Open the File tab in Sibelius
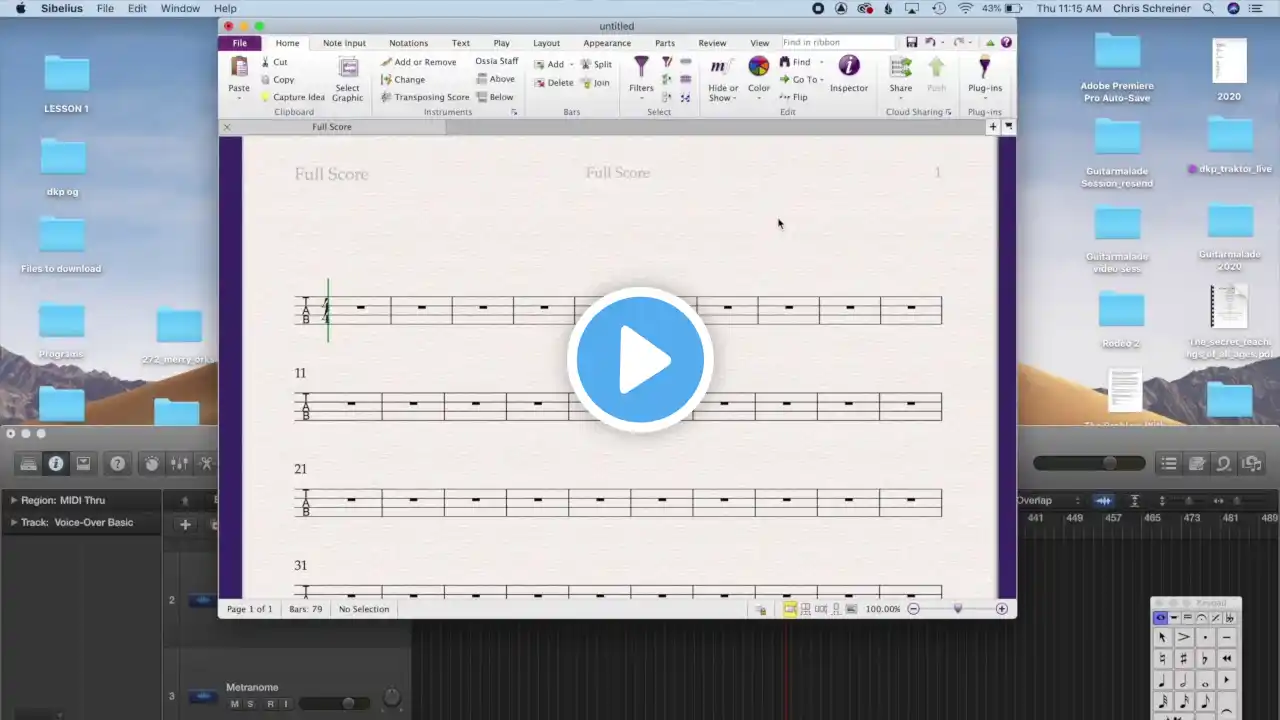 (x=240, y=43)
